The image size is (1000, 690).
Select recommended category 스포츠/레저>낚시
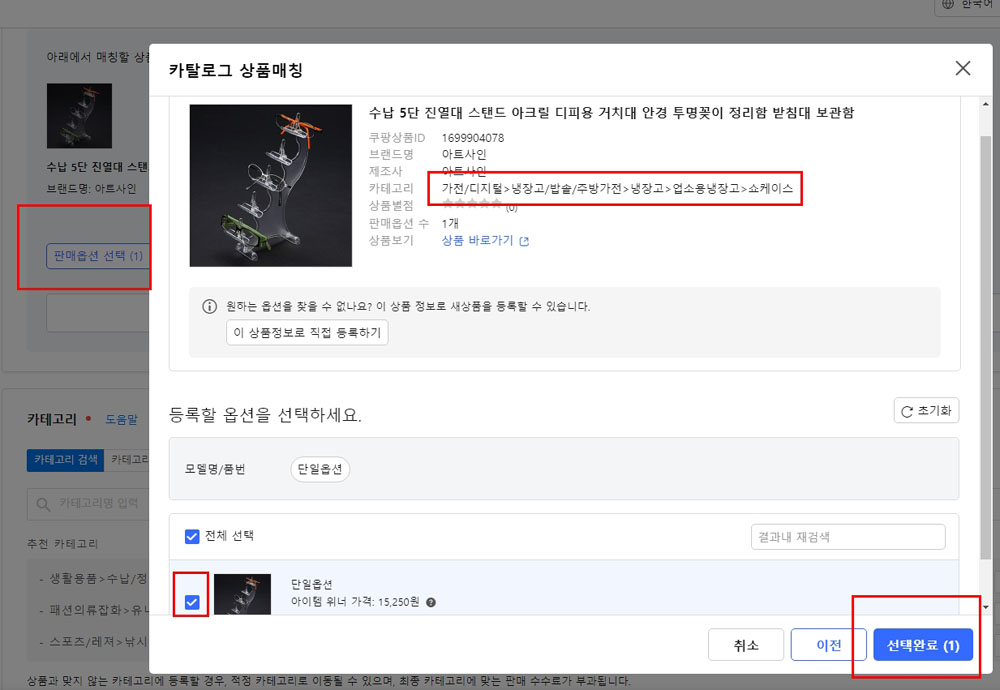coord(98,642)
